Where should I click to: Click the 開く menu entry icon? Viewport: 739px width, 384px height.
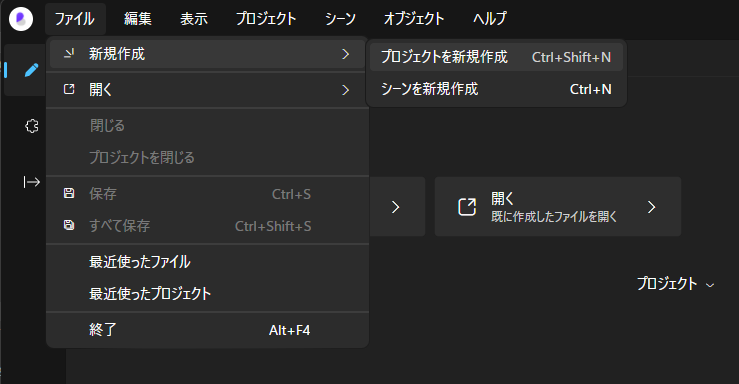click(x=69, y=89)
